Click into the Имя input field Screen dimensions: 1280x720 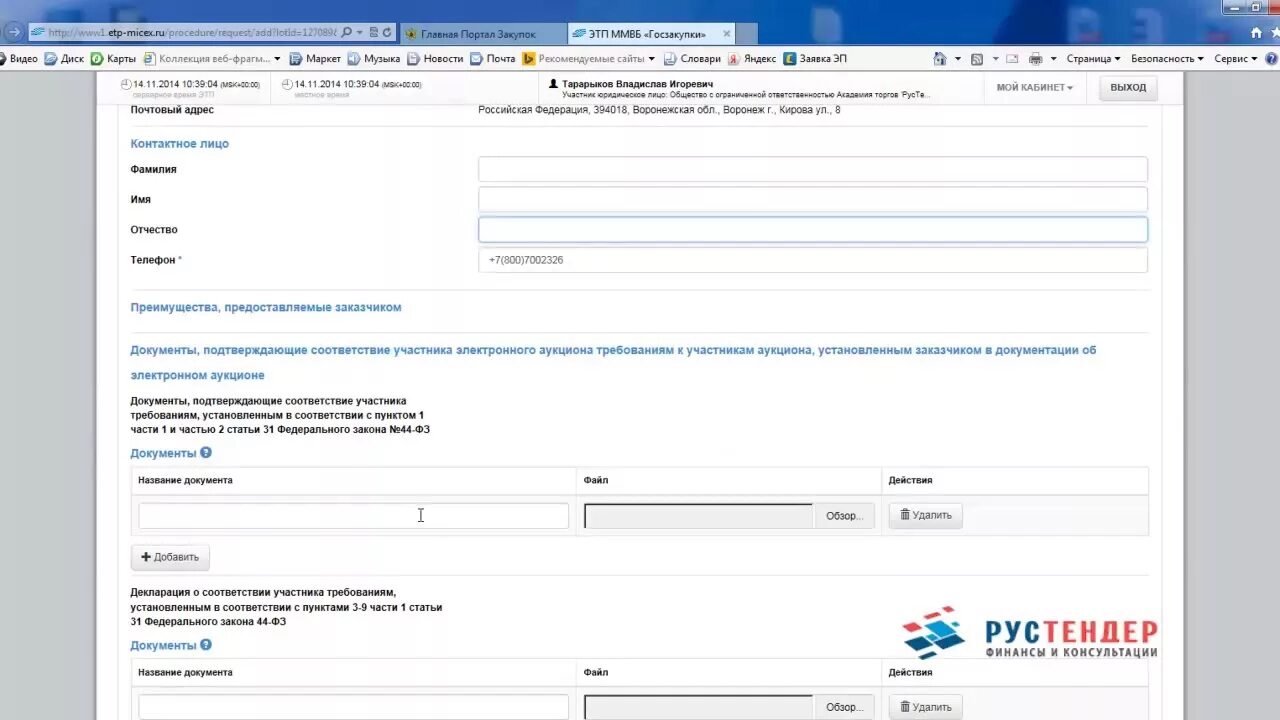pyautogui.click(x=812, y=199)
